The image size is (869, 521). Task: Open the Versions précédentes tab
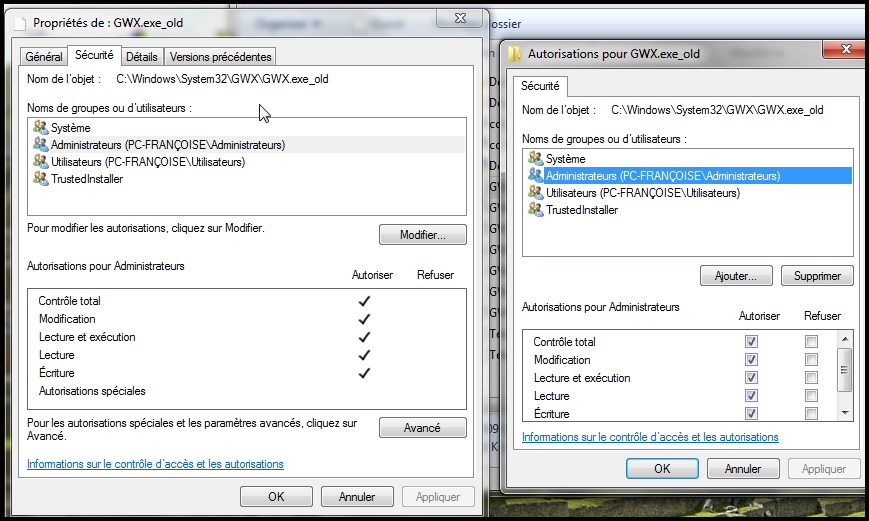pos(221,57)
